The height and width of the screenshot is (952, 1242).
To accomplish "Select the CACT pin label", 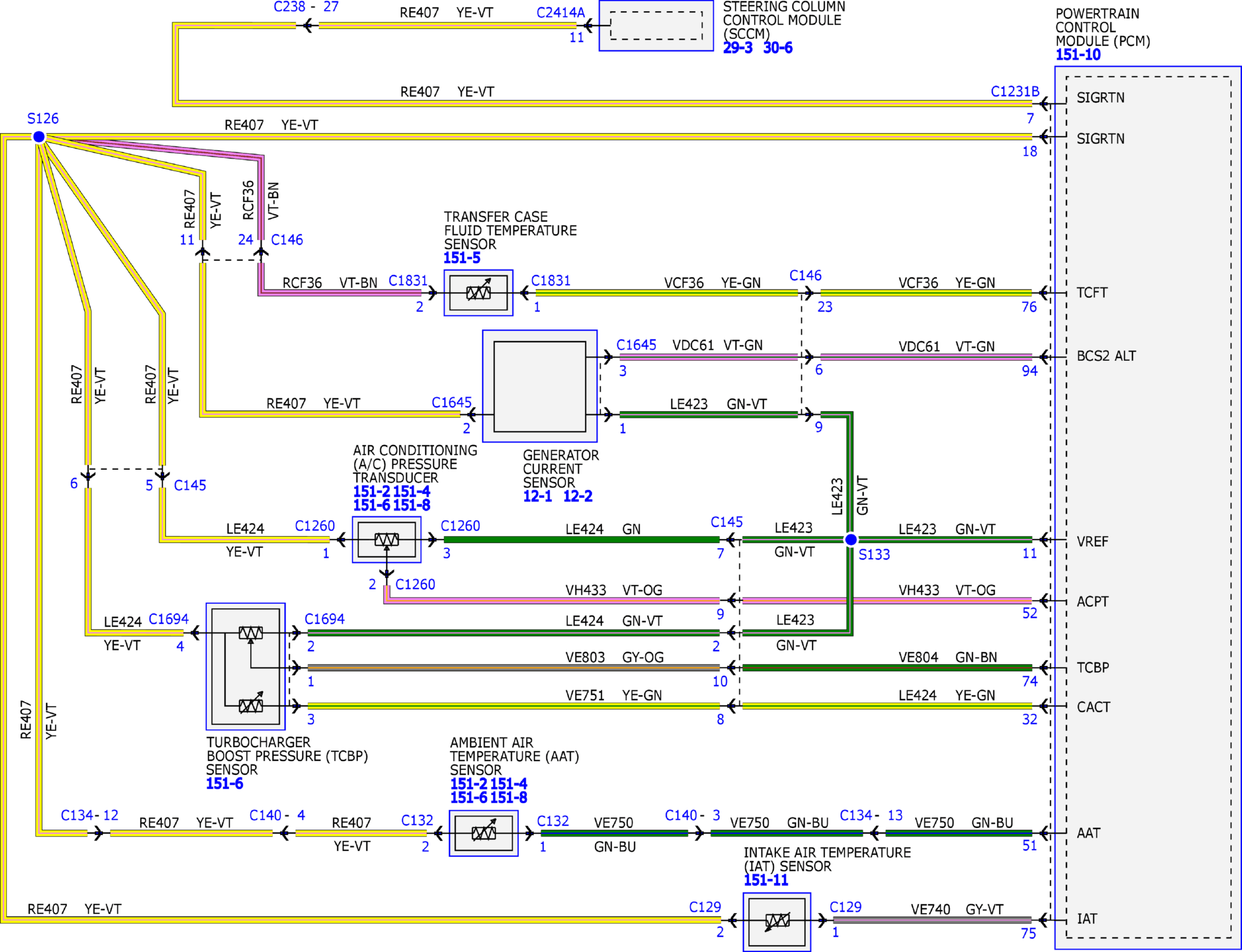I will (x=1093, y=707).
